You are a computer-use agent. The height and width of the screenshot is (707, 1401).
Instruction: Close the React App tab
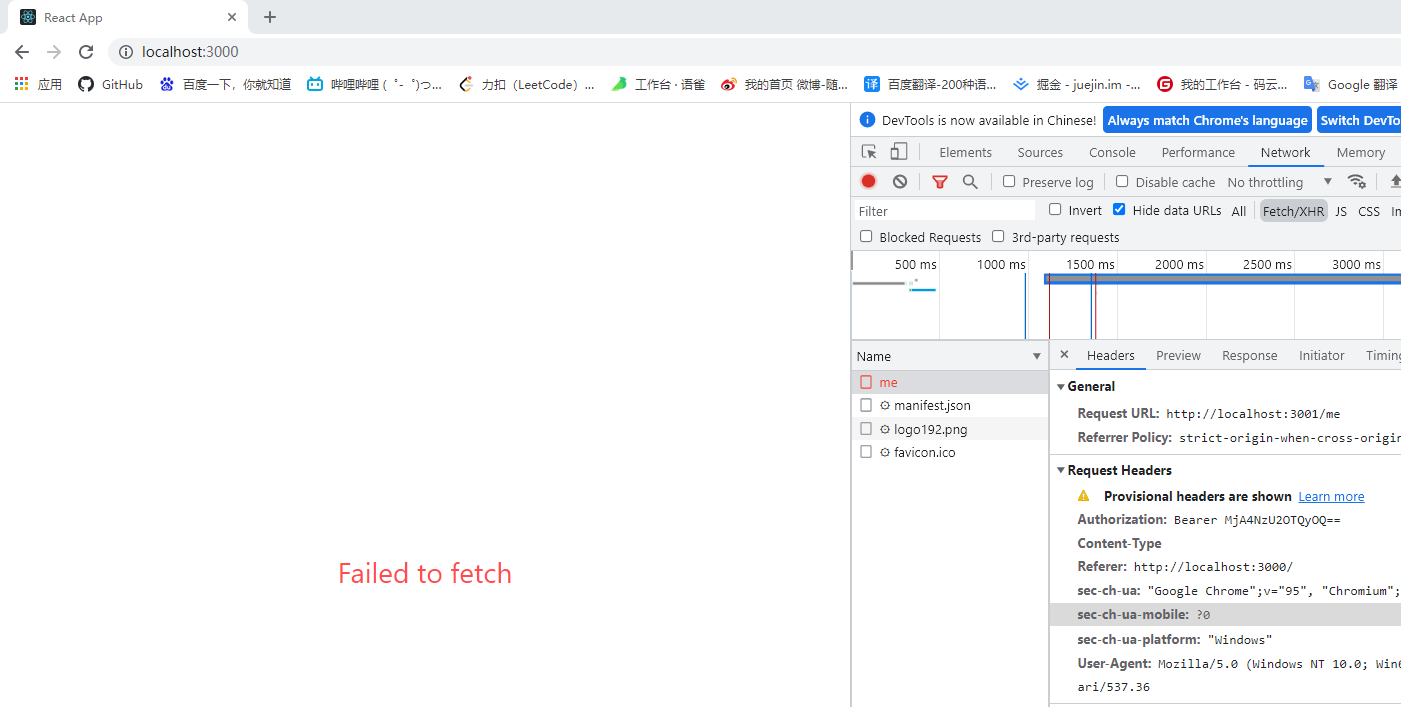232,17
